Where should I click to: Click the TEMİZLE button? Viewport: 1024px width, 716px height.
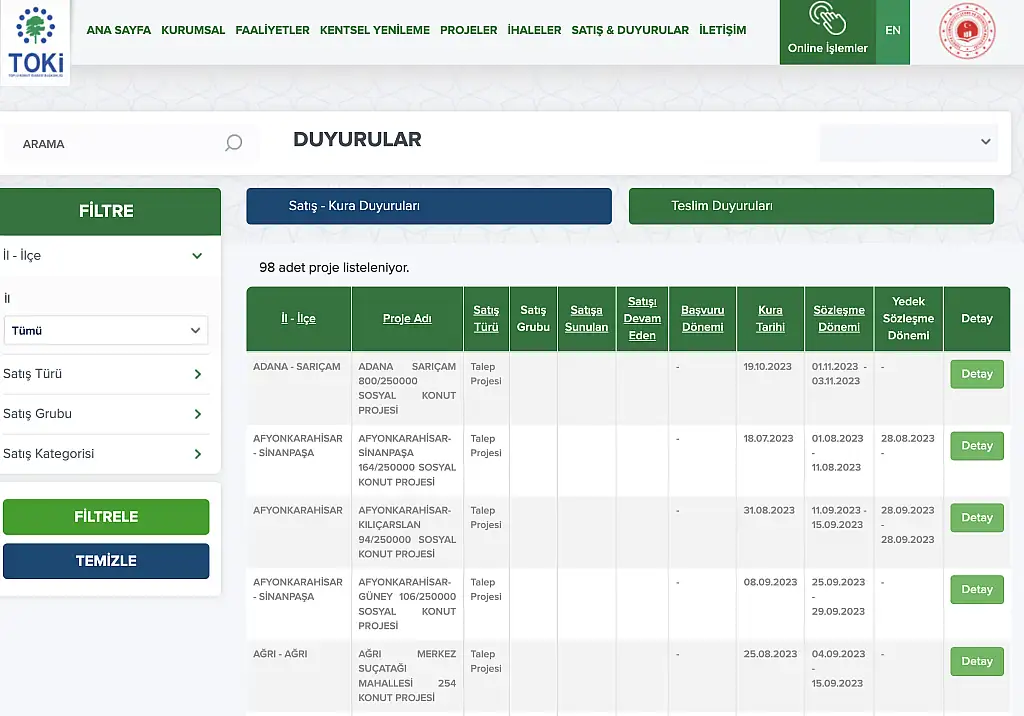tap(106, 561)
